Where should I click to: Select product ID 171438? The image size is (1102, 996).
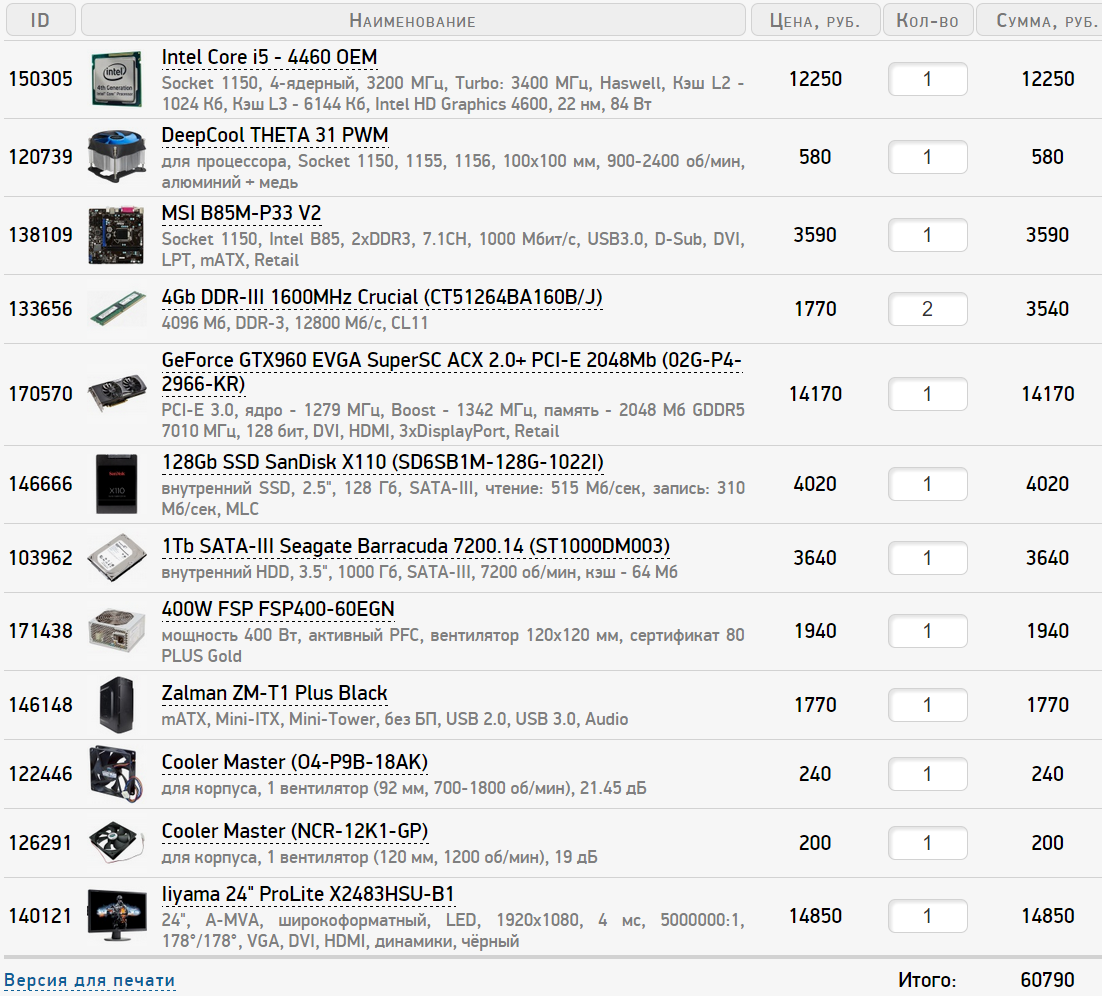[x=41, y=630]
